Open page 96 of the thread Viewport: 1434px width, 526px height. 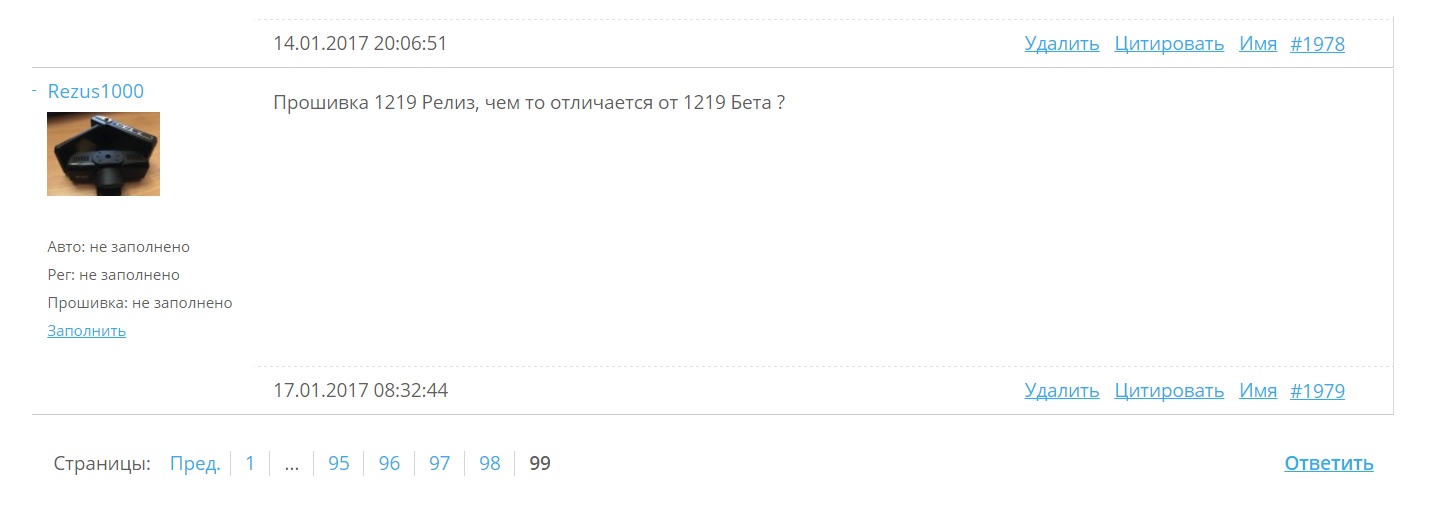click(x=389, y=464)
